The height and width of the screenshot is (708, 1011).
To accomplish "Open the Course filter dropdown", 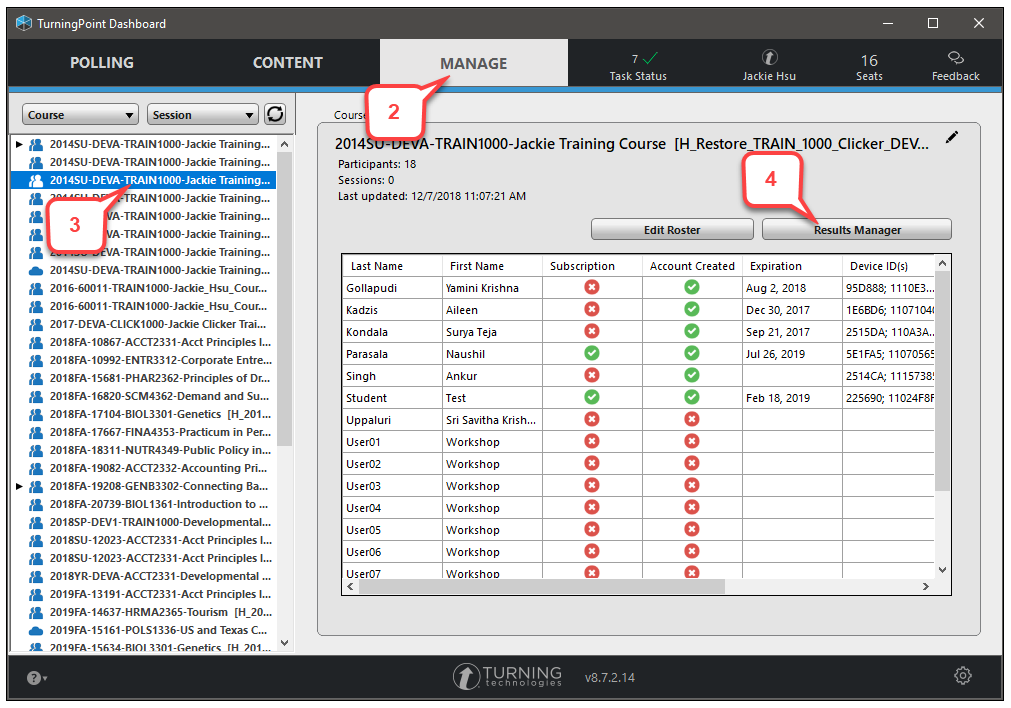I will pos(81,115).
